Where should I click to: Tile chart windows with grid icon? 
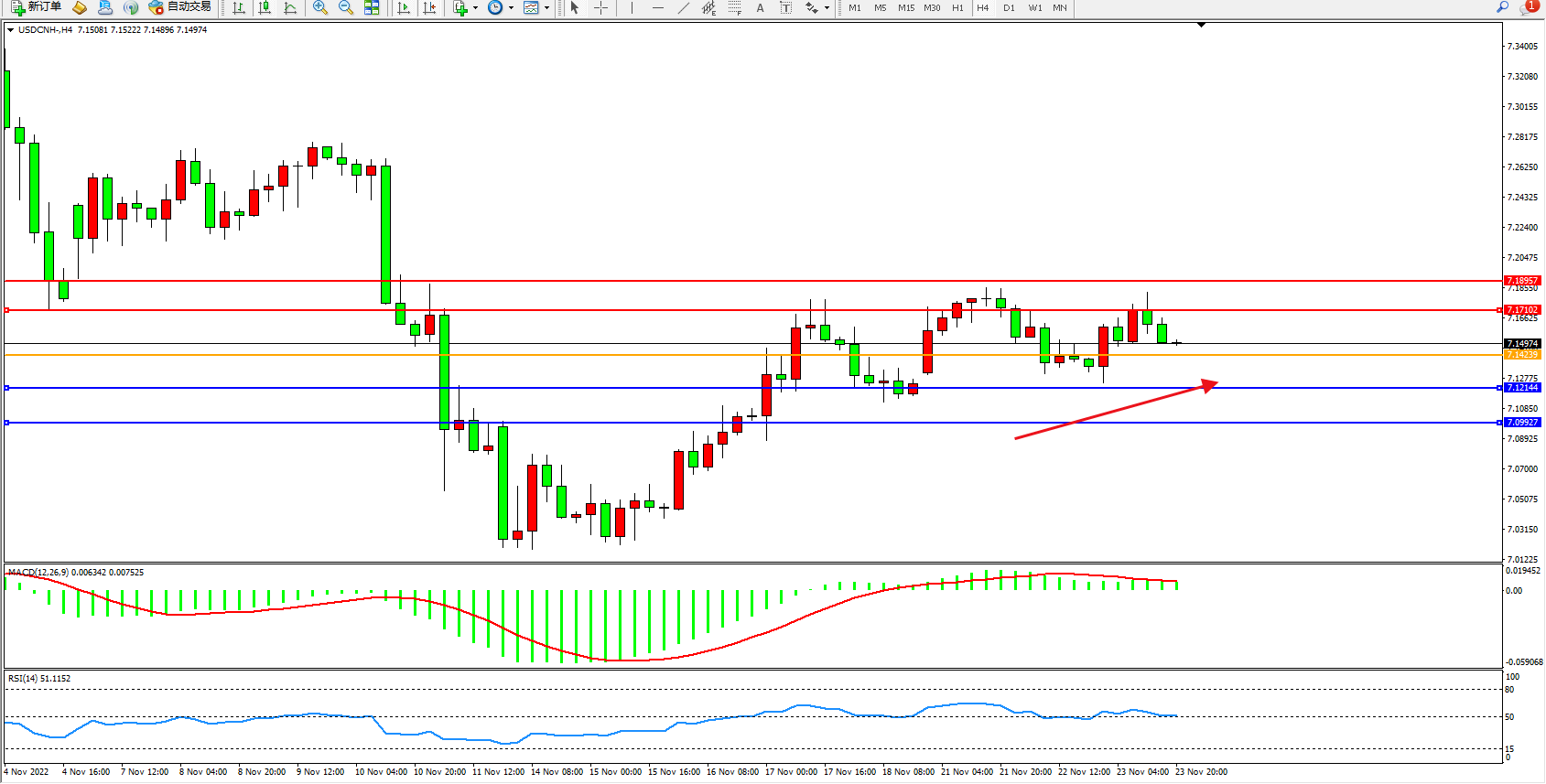click(x=372, y=8)
